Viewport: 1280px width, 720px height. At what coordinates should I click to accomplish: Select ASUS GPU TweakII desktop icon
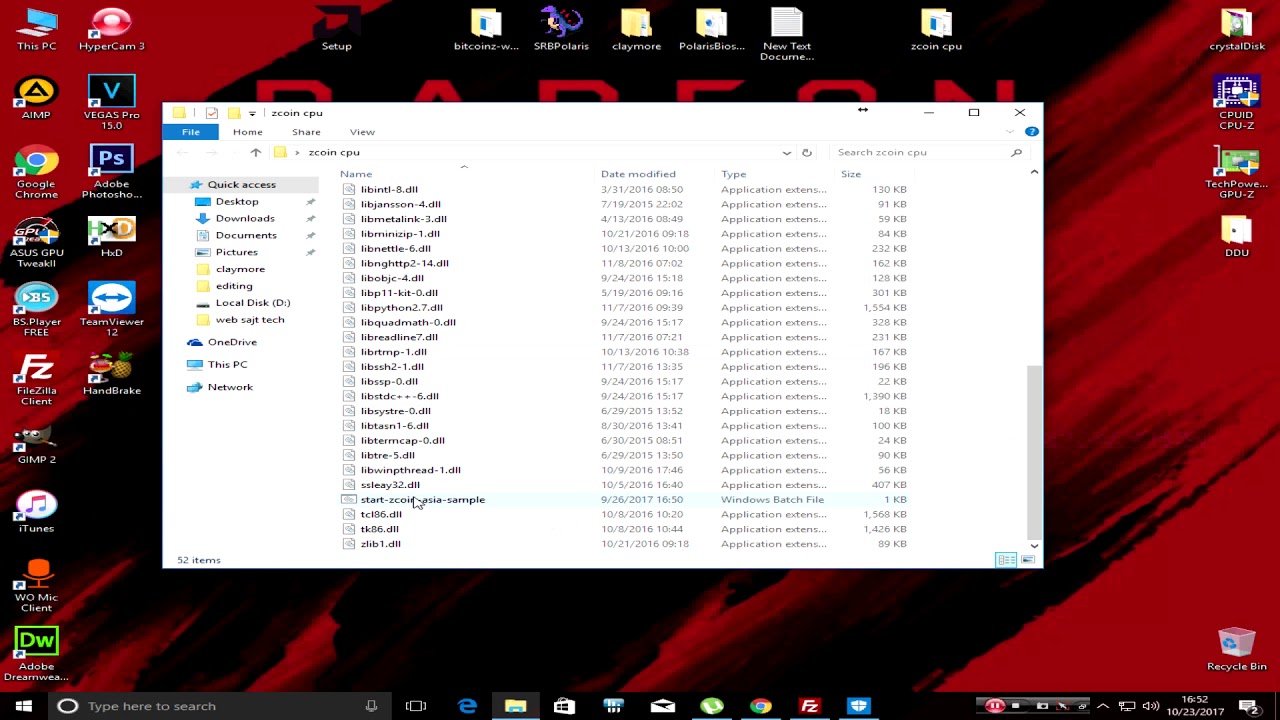pyautogui.click(x=36, y=241)
